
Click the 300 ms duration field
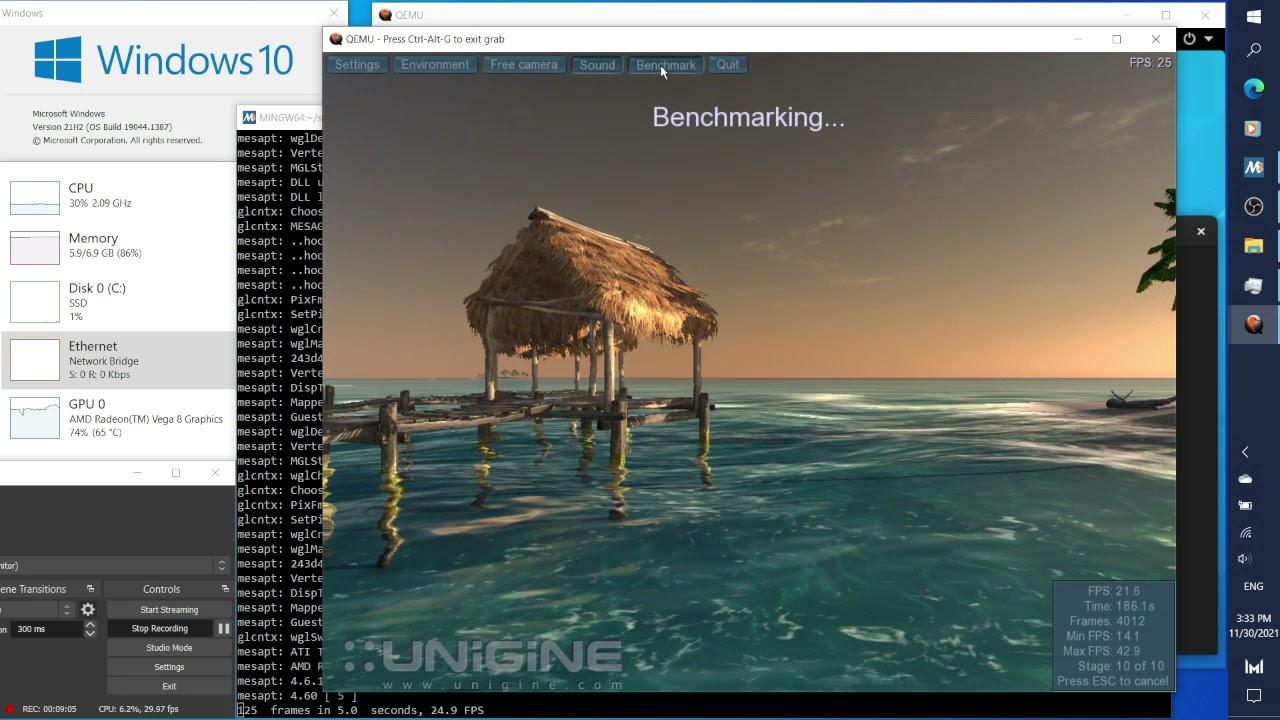[x=48, y=629]
